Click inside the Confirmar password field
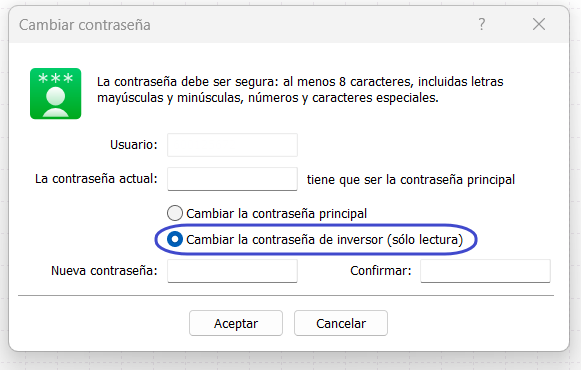This screenshot has height=370, width=581. point(485,271)
